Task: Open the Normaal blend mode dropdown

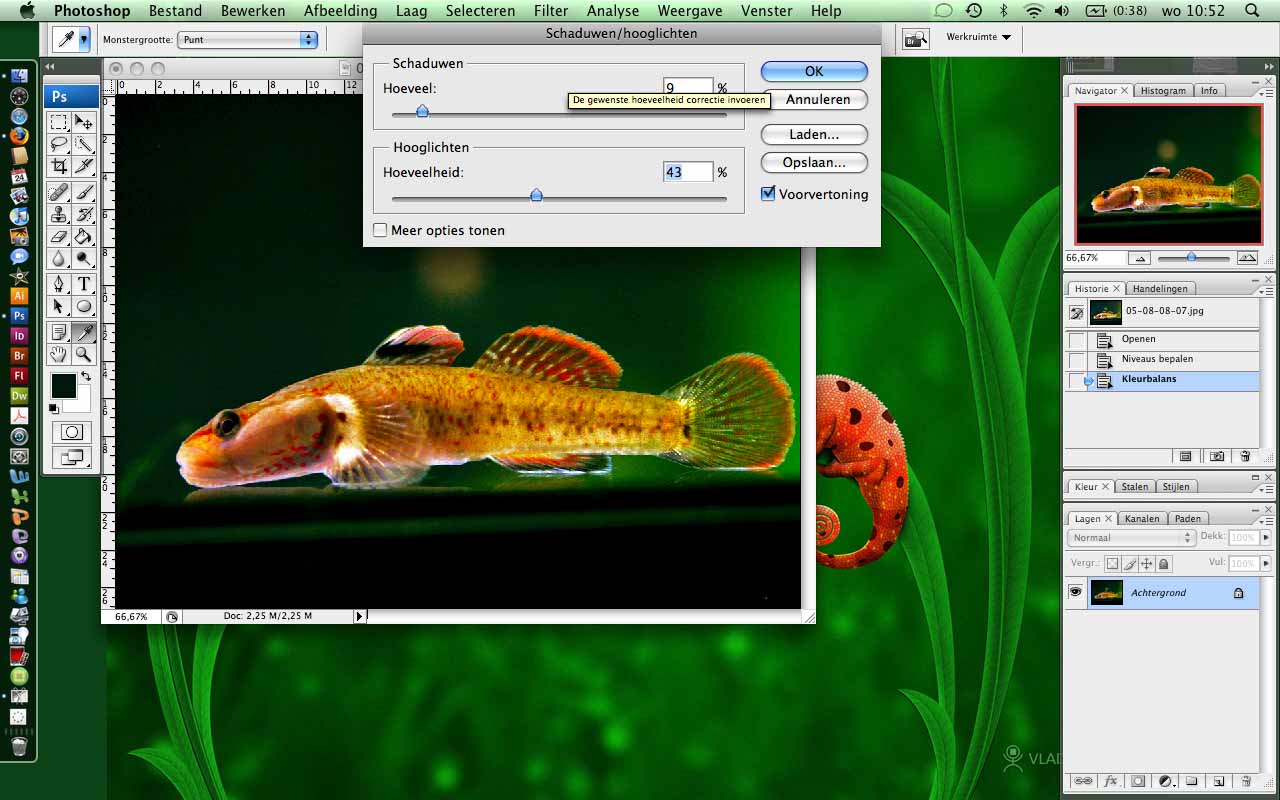Action: point(1131,538)
